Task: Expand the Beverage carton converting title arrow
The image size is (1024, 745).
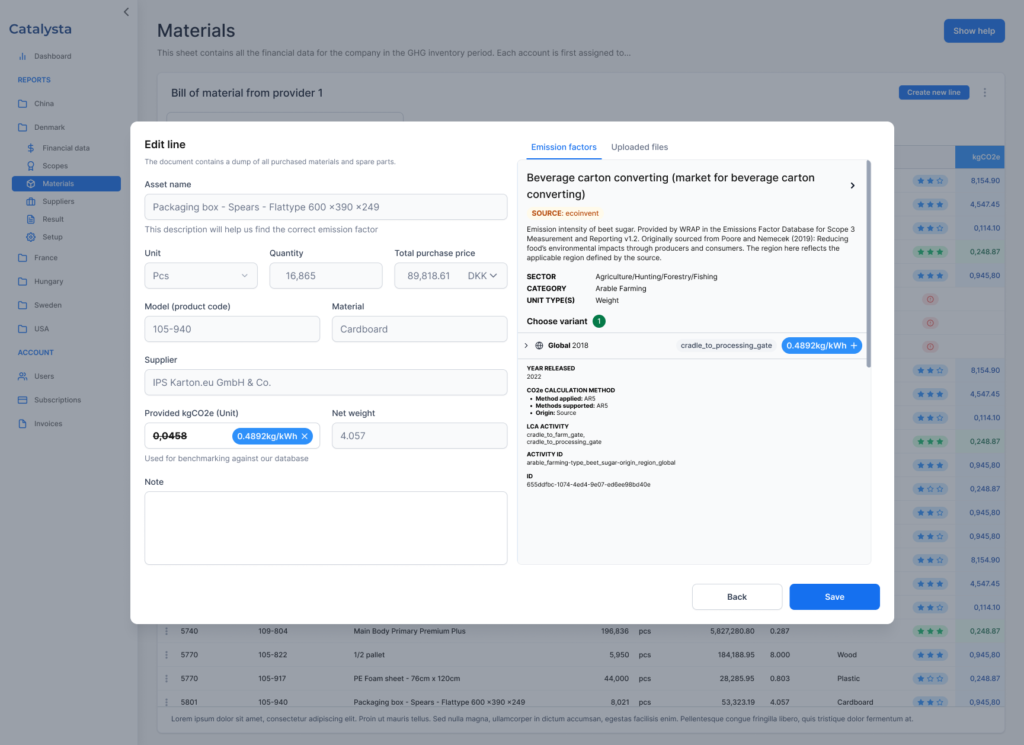Action: click(852, 186)
